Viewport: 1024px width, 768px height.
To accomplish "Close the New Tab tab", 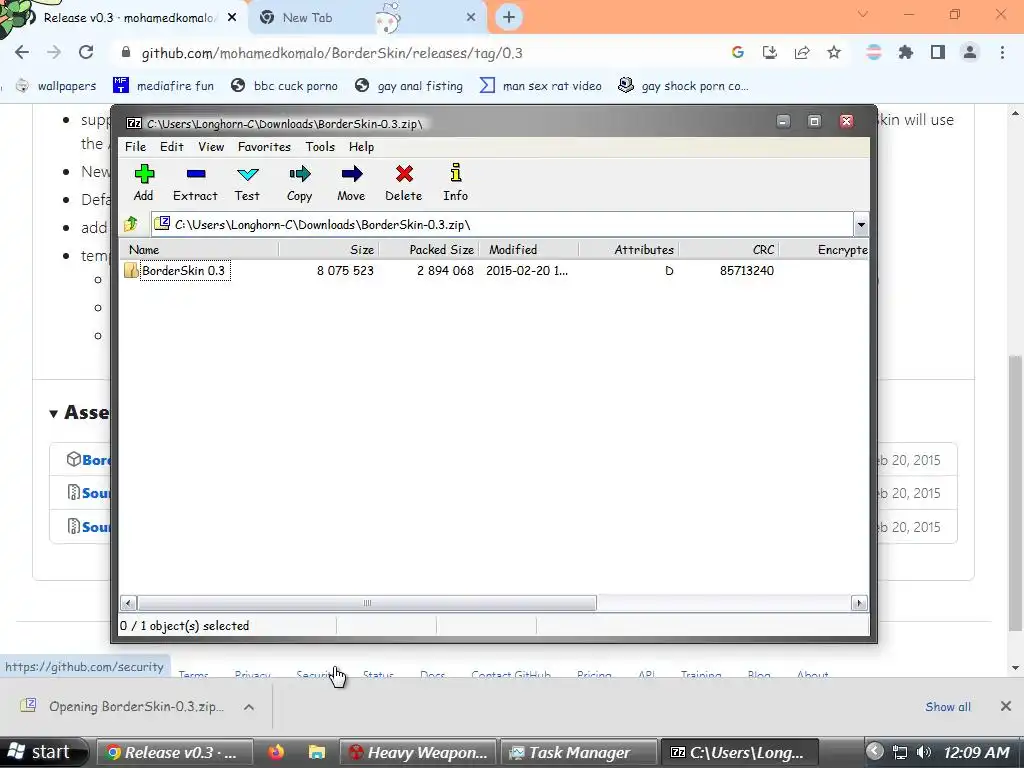I will (x=471, y=18).
